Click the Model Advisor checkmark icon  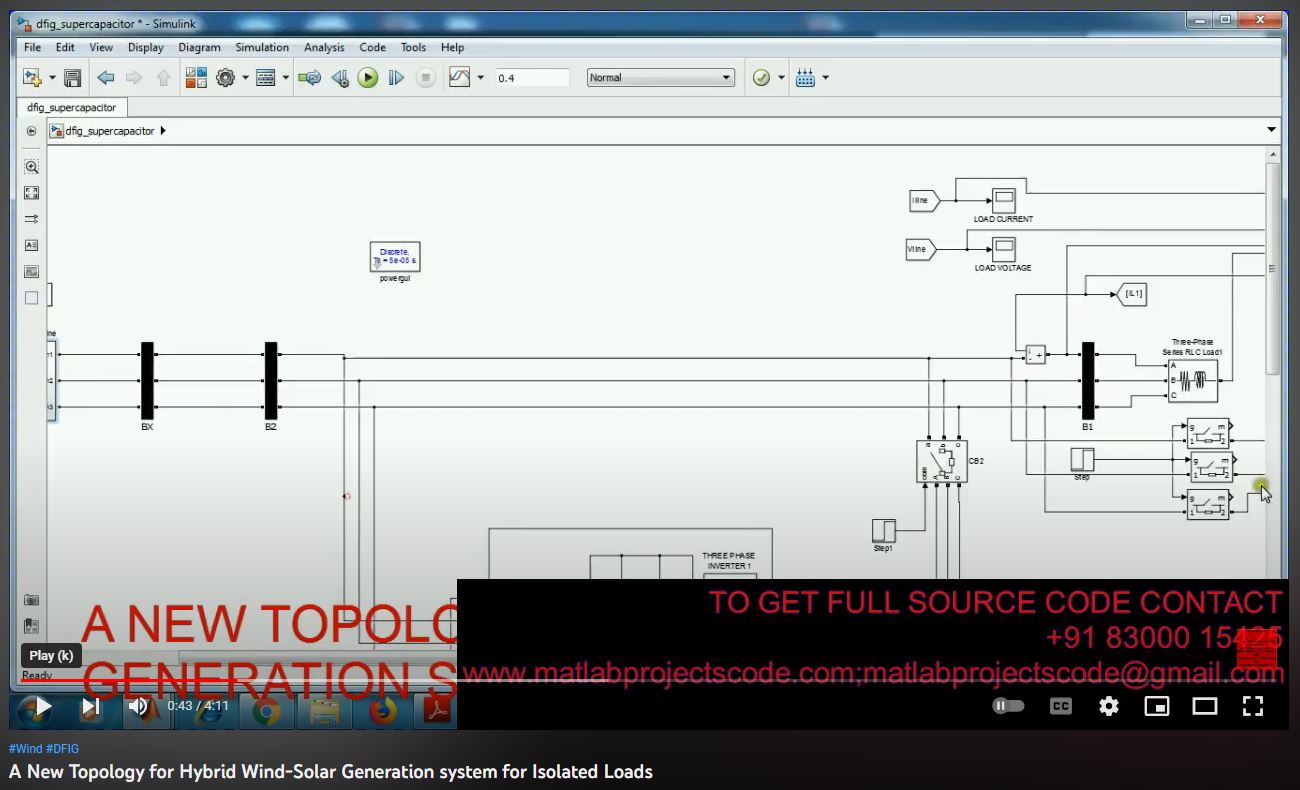point(762,78)
